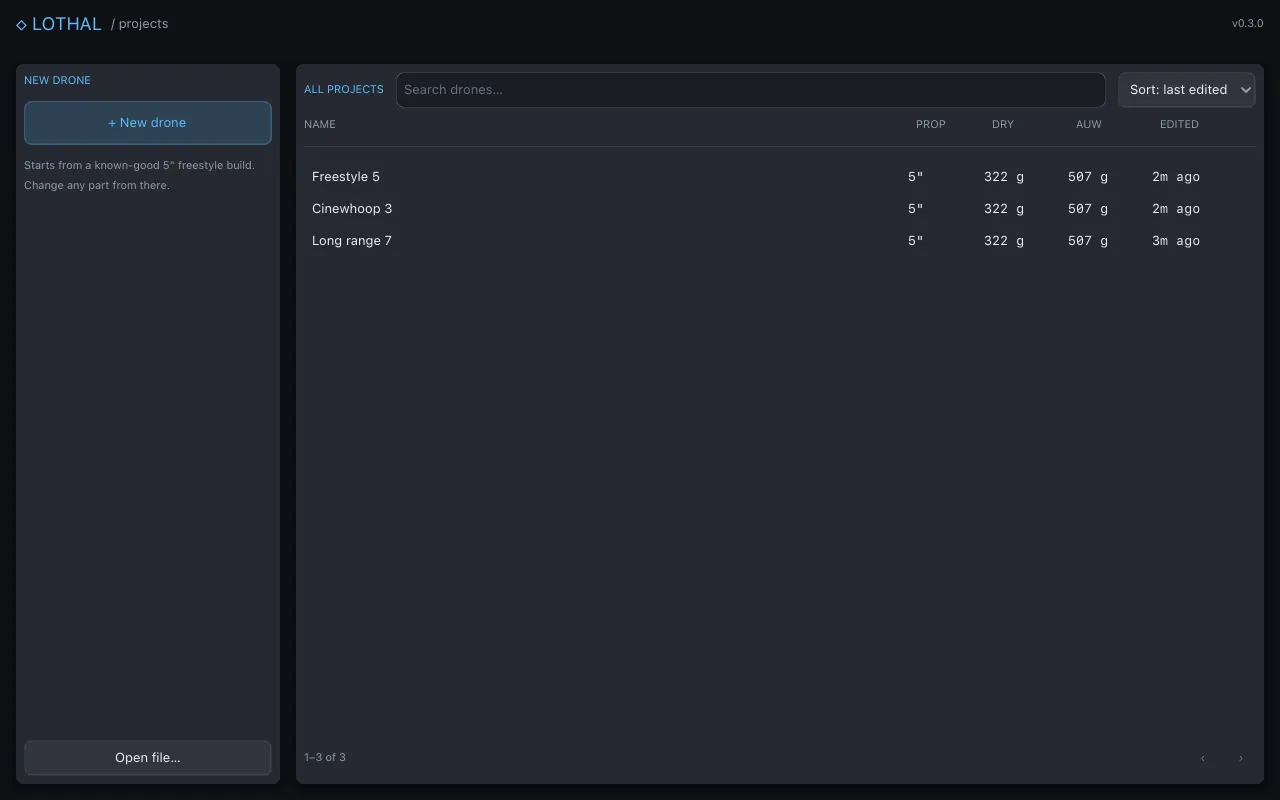Click the NAME column header
Screen dimensions: 1280x800
click(320, 124)
